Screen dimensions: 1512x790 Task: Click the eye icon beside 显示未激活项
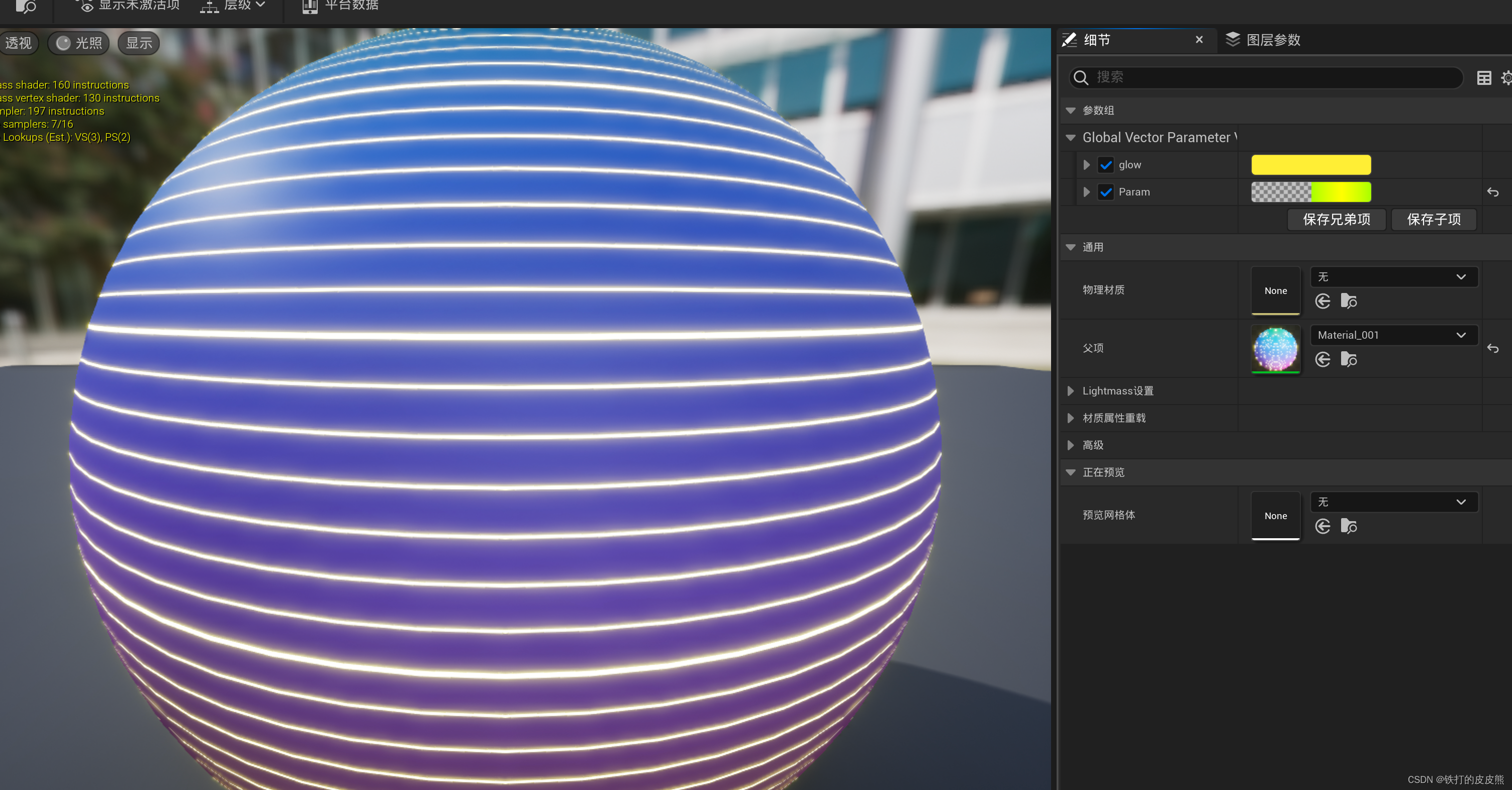click(86, 6)
